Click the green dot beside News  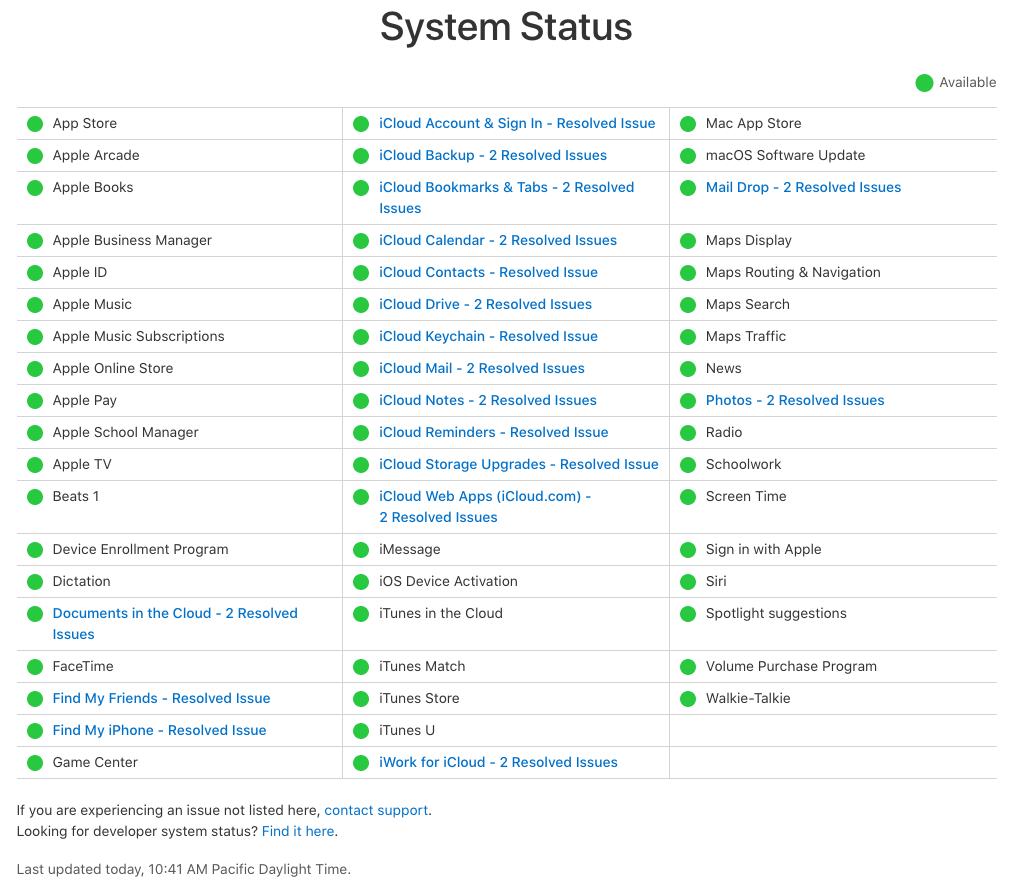[x=688, y=369]
